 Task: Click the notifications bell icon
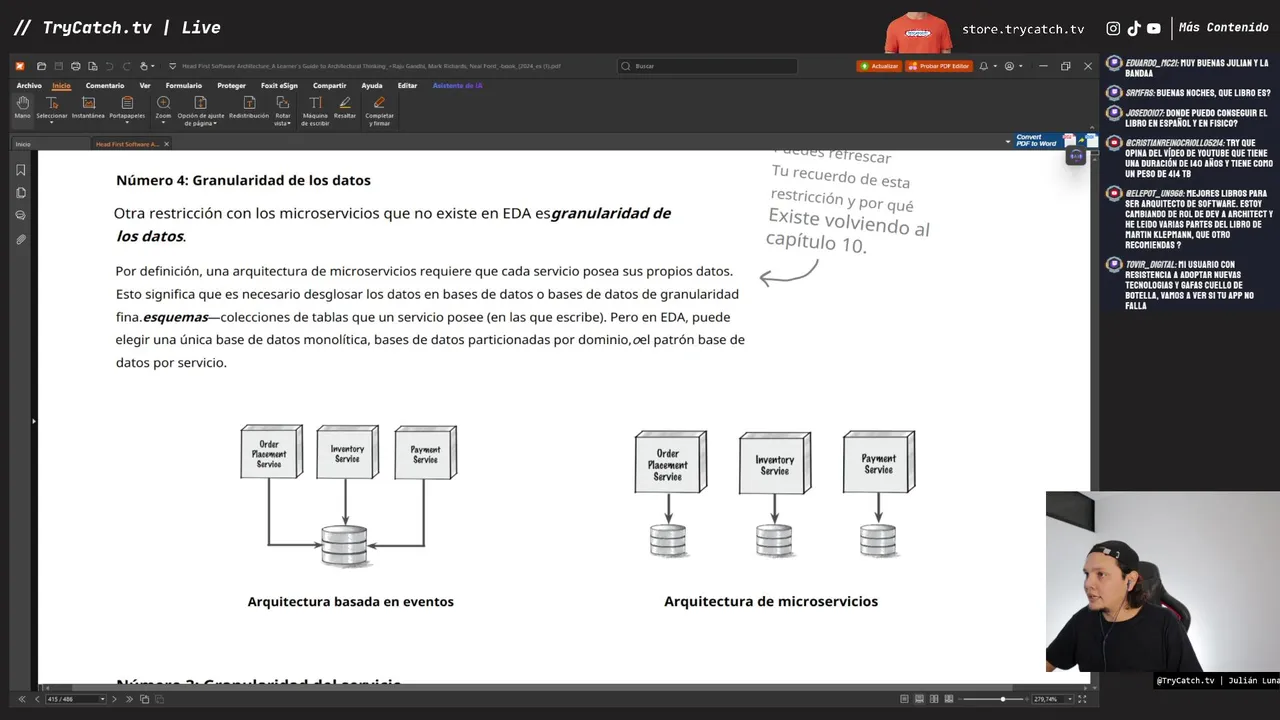point(983,66)
